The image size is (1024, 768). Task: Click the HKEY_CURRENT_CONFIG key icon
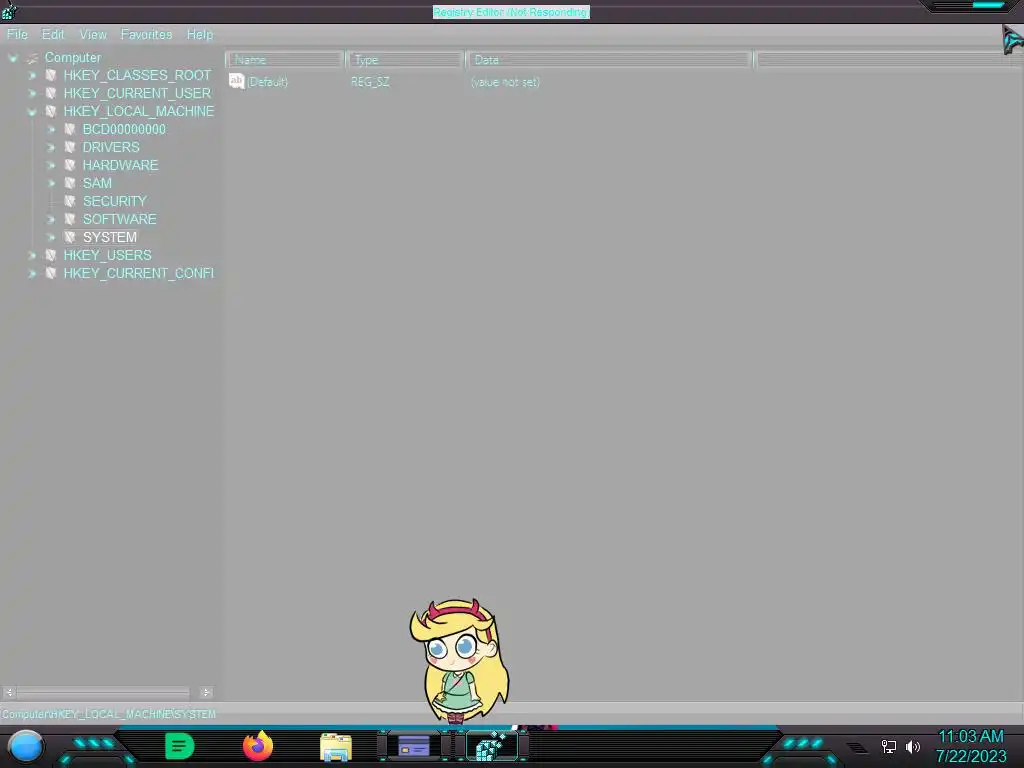tap(50, 273)
